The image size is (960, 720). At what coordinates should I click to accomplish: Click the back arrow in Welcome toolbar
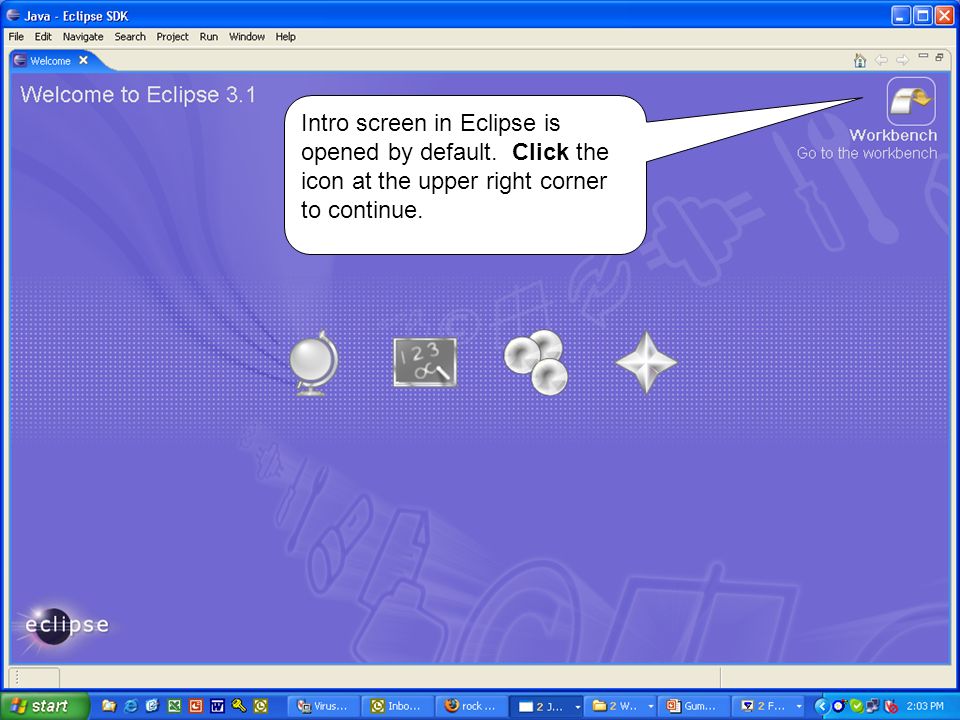pyautogui.click(x=881, y=60)
